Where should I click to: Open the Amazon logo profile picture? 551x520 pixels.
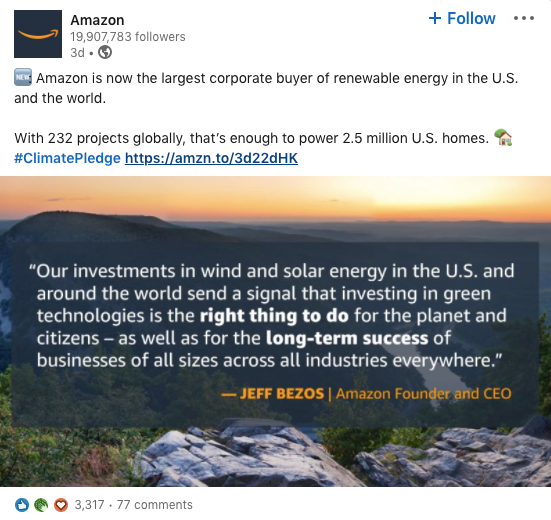(x=38, y=34)
